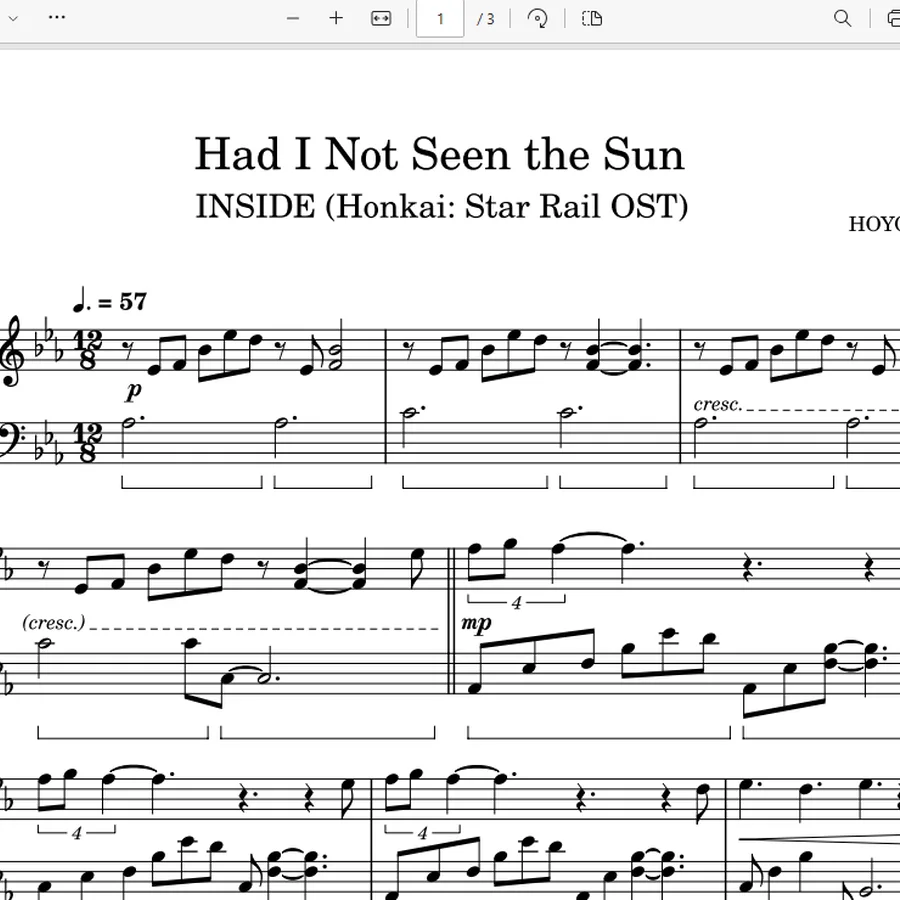
Task: Expand the chevron dropdown in toolbar
Action: tap(13, 18)
